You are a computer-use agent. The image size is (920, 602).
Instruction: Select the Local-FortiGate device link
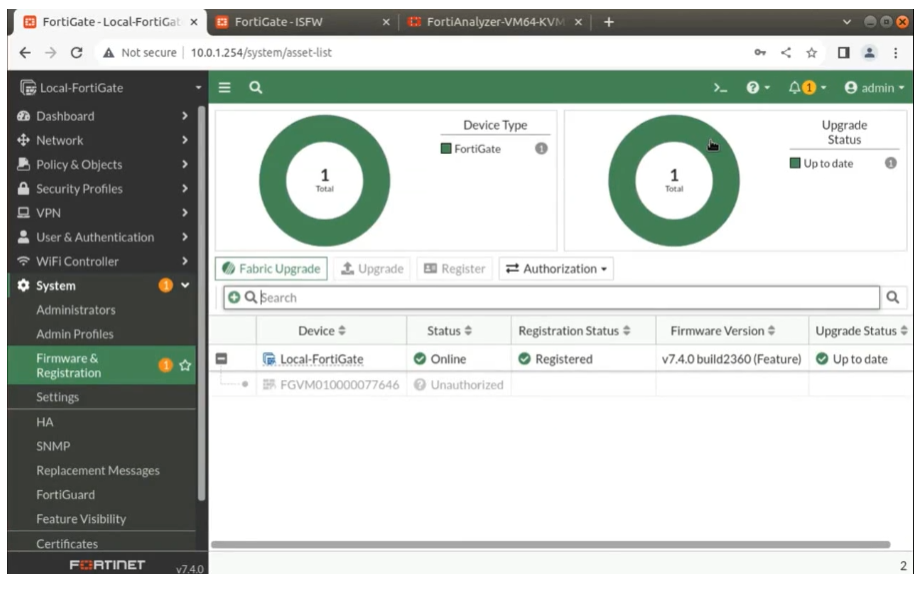pos(322,359)
